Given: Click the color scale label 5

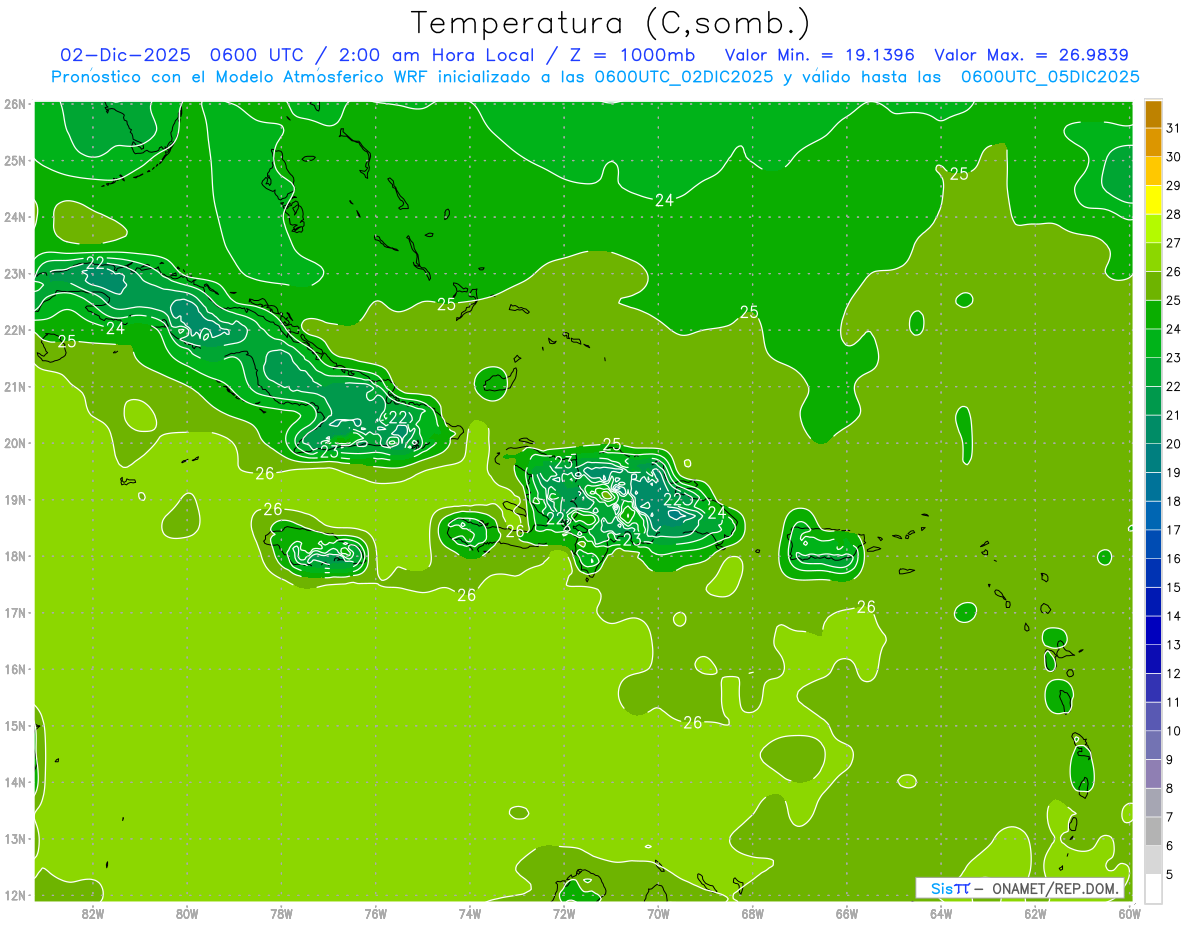Looking at the screenshot, I should pyautogui.click(x=1171, y=875).
